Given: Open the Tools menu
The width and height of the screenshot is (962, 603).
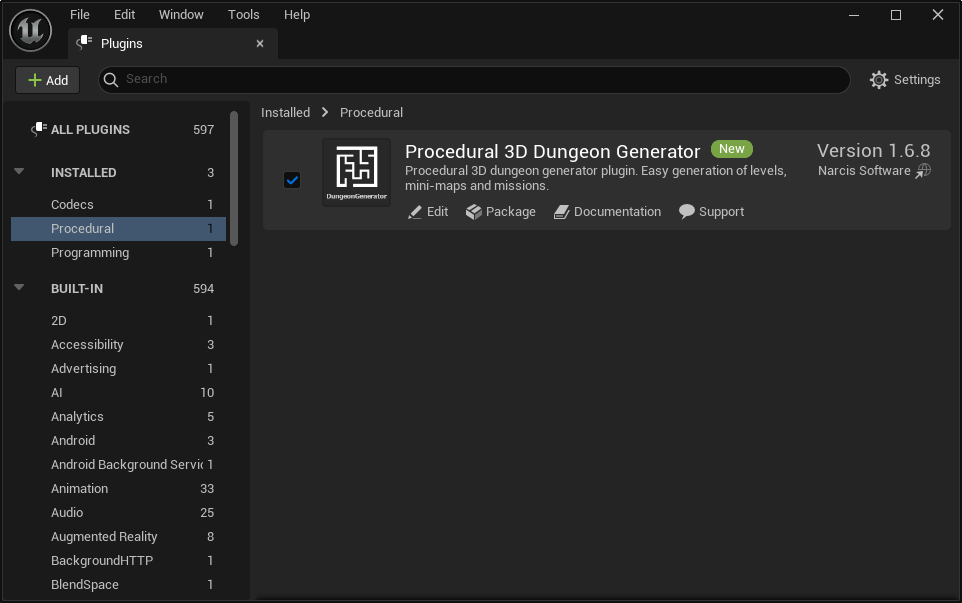Looking at the screenshot, I should coord(244,15).
